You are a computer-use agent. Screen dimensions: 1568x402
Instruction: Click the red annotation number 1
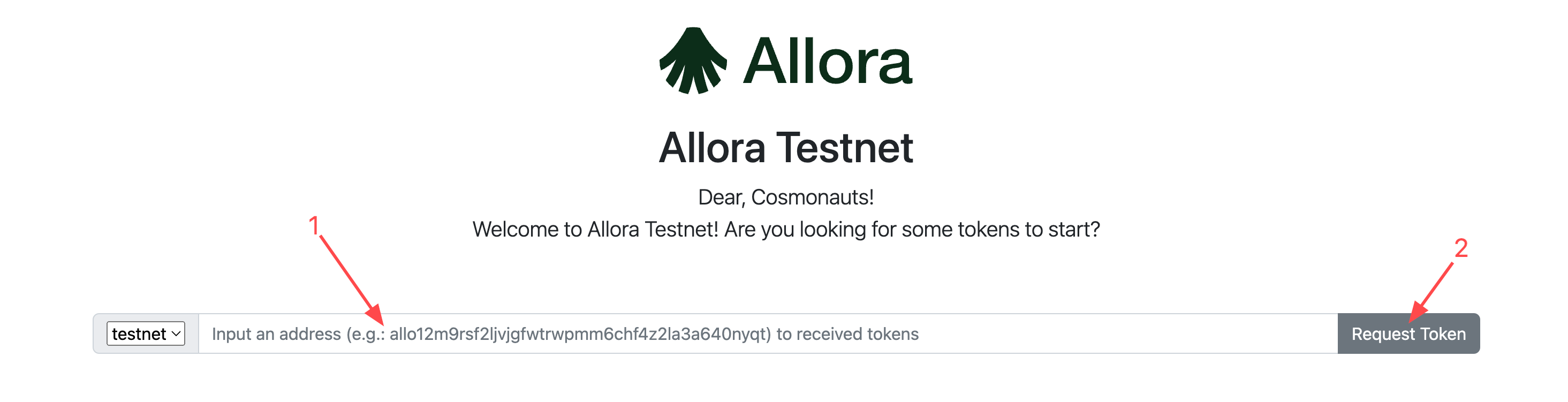pos(314,226)
